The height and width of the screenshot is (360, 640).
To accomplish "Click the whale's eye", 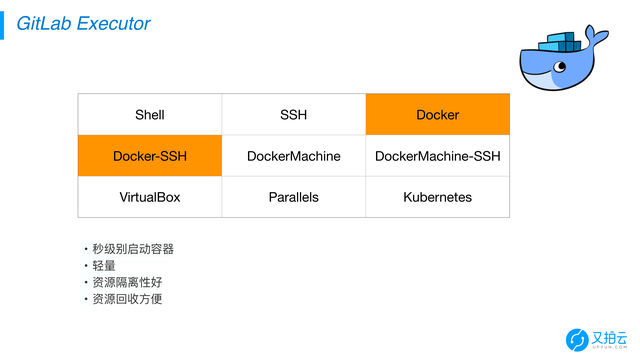I will point(560,67).
